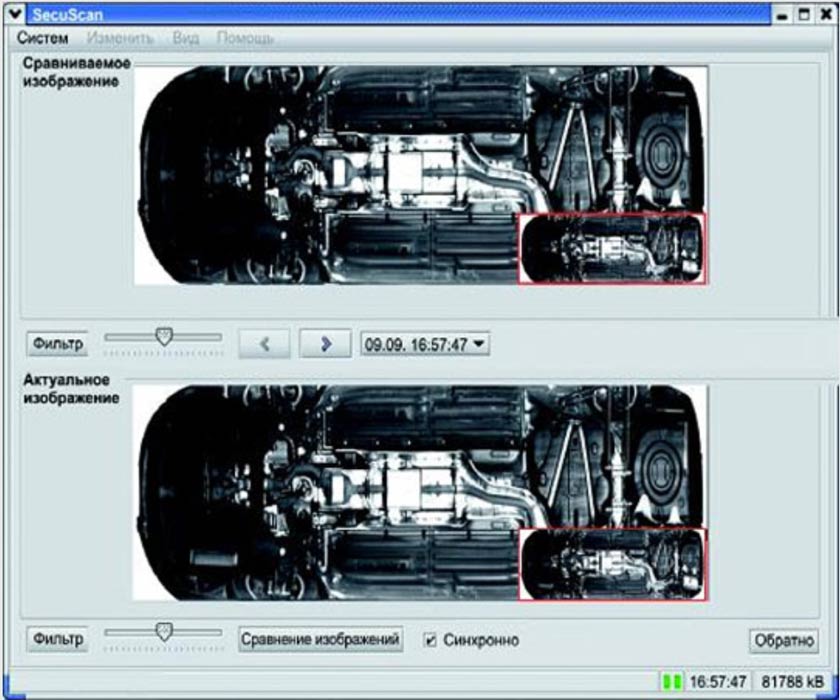Click the upper filter slider handle
Image resolution: width=840 pixels, height=700 pixels.
(164, 338)
